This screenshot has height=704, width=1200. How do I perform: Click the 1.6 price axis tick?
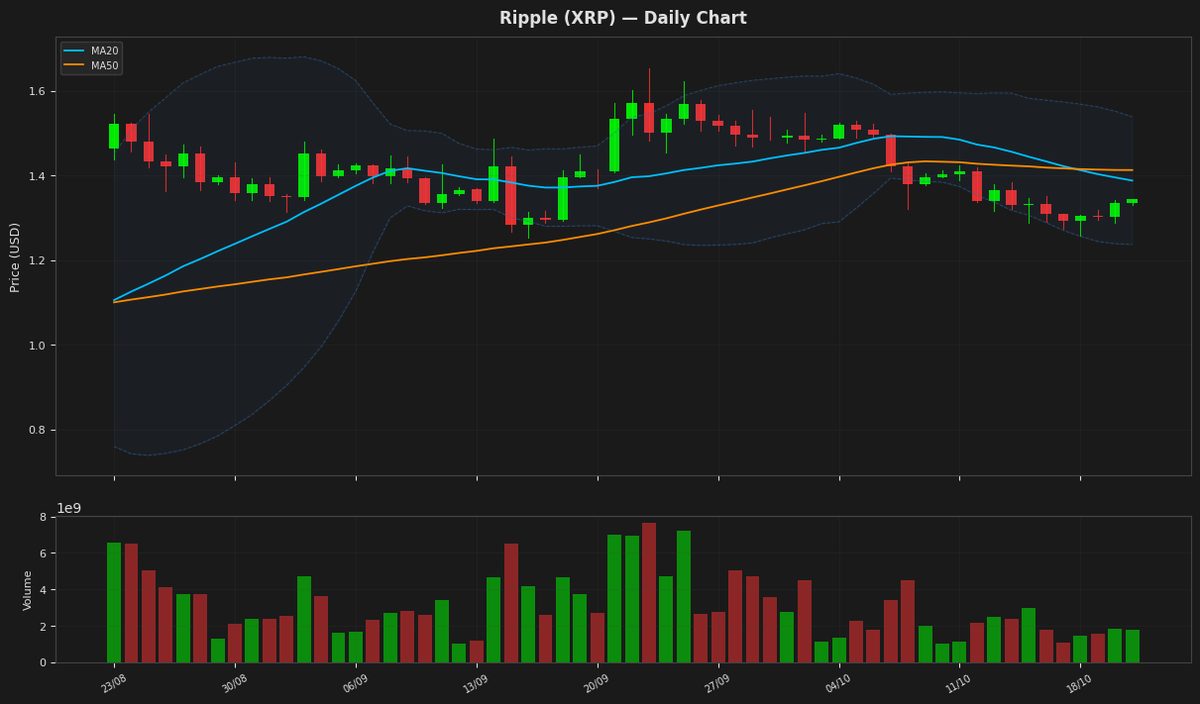pos(37,91)
